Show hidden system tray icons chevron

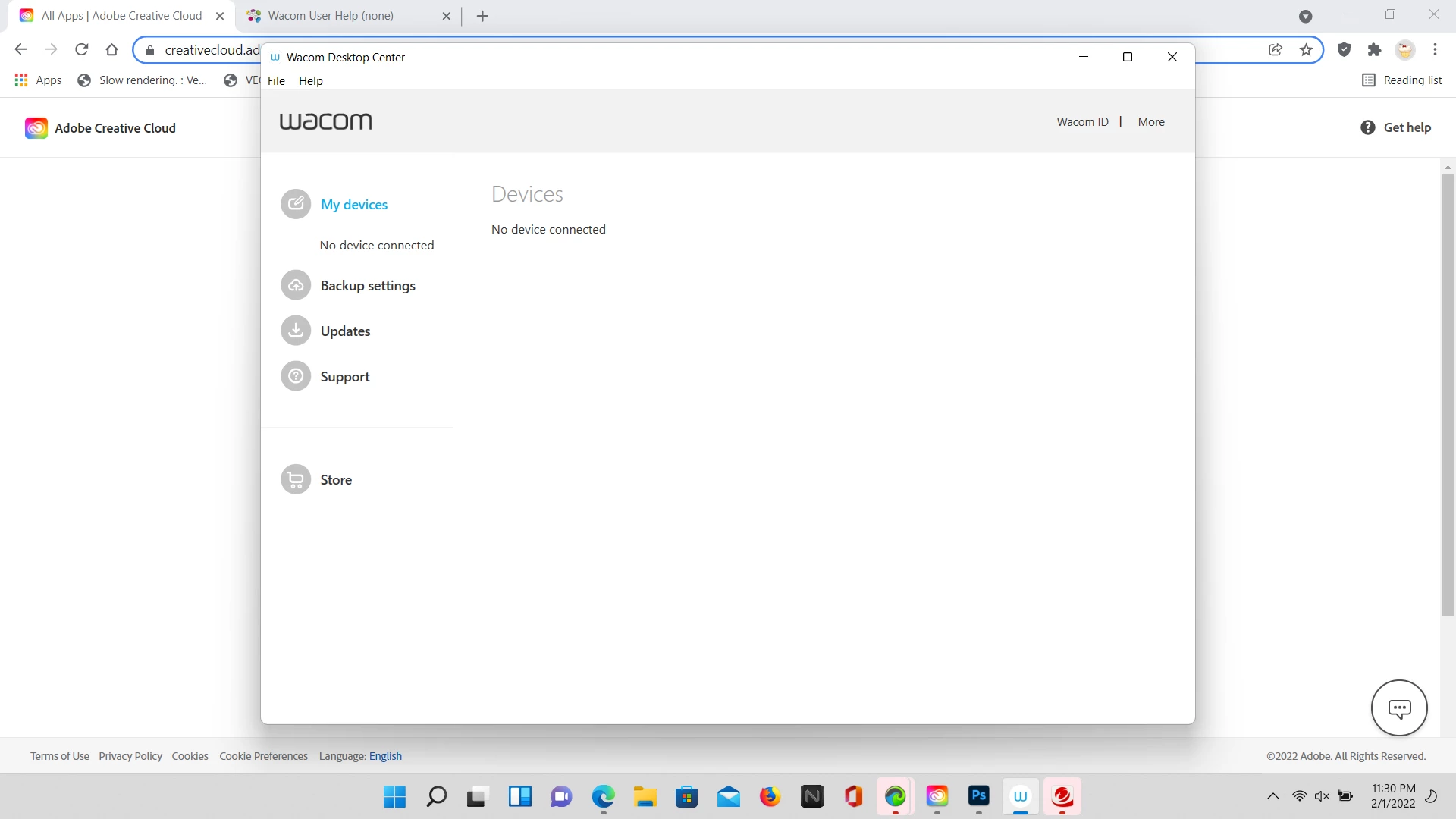(x=1273, y=796)
